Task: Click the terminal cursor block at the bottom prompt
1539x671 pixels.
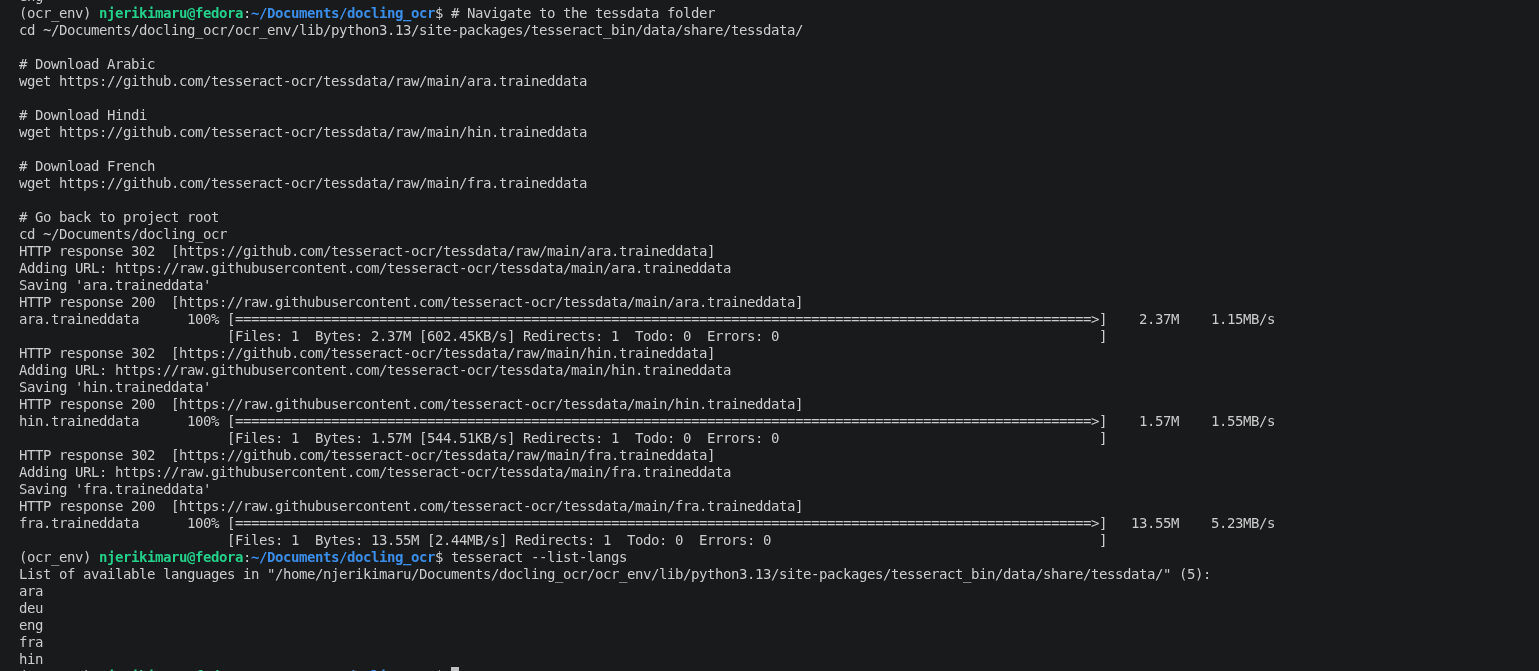Action: [455, 669]
